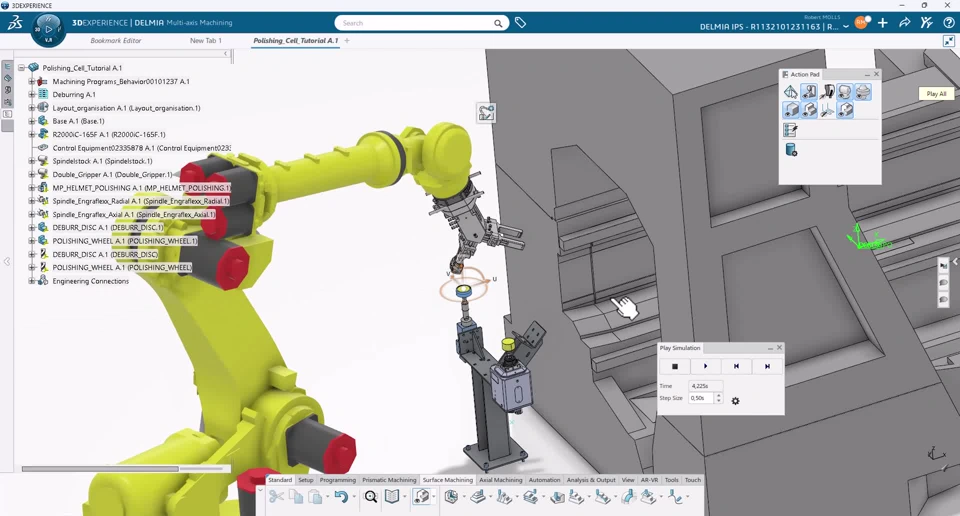Click the magnifier icon in search box
The height and width of the screenshot is (516, 960).
tap(498, 23)
